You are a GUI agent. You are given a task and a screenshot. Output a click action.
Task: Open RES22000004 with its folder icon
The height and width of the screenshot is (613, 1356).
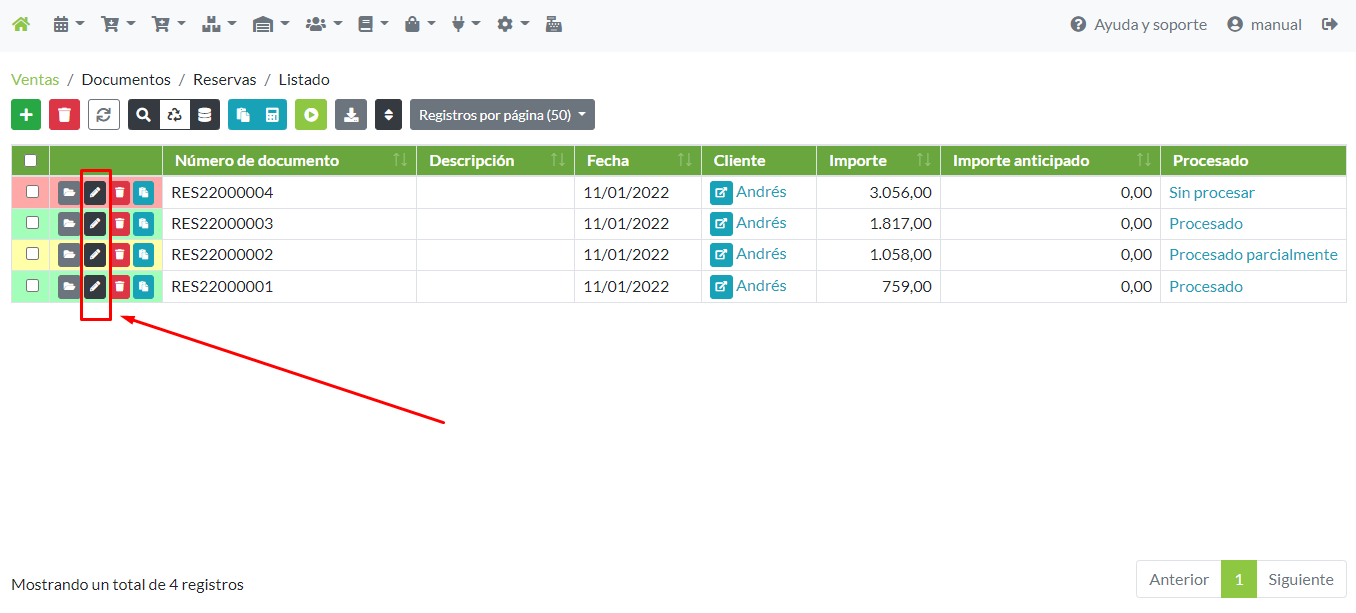[x=69, y=192]
